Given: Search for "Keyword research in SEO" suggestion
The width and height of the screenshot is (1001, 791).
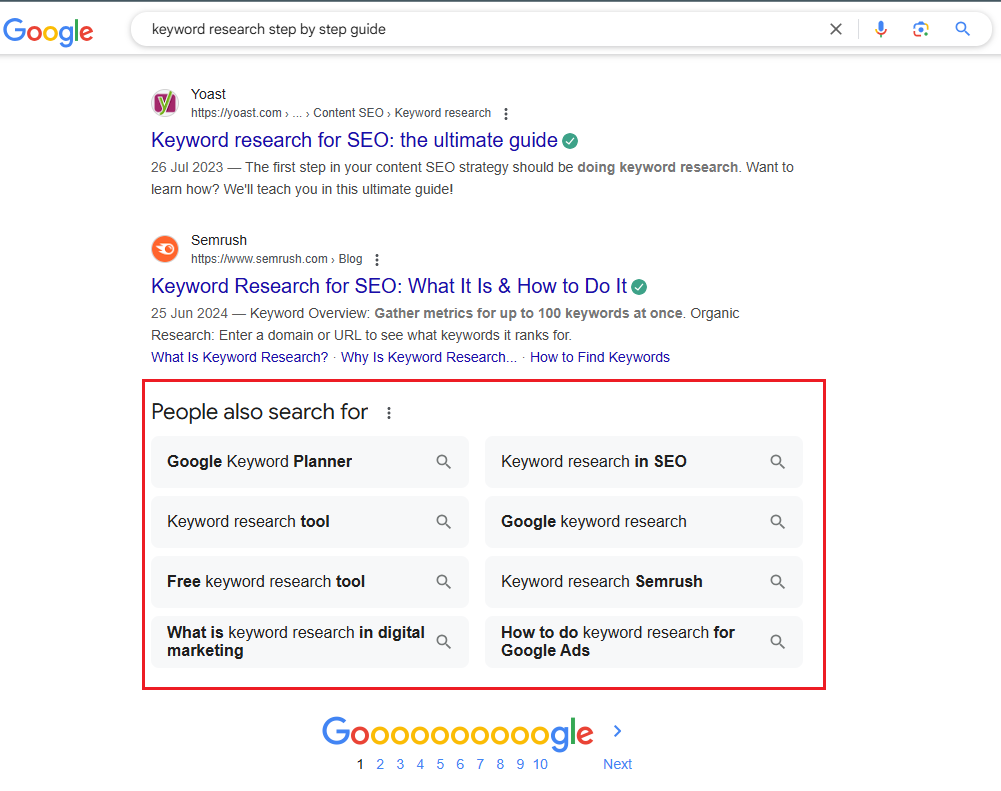Looking at the screenshot, I should (x=644, y=462).
